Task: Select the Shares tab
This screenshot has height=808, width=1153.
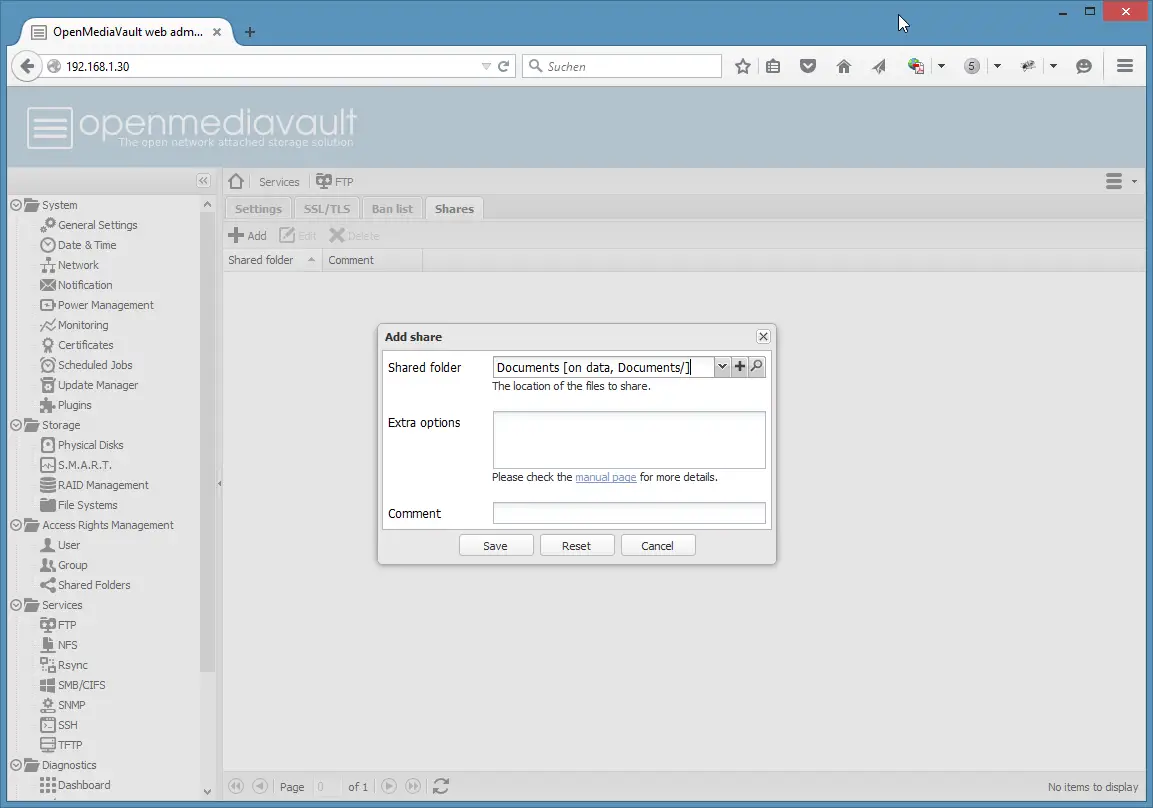Action: click(454, 209)
